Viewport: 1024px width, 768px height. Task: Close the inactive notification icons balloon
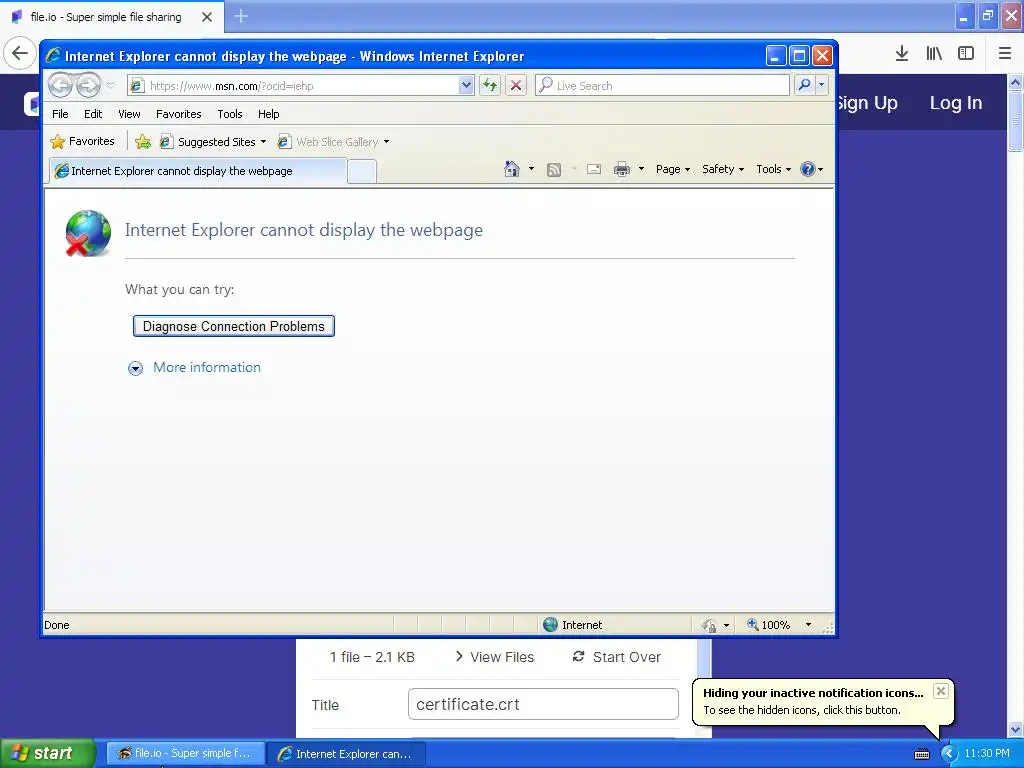[x=940, y=691]
